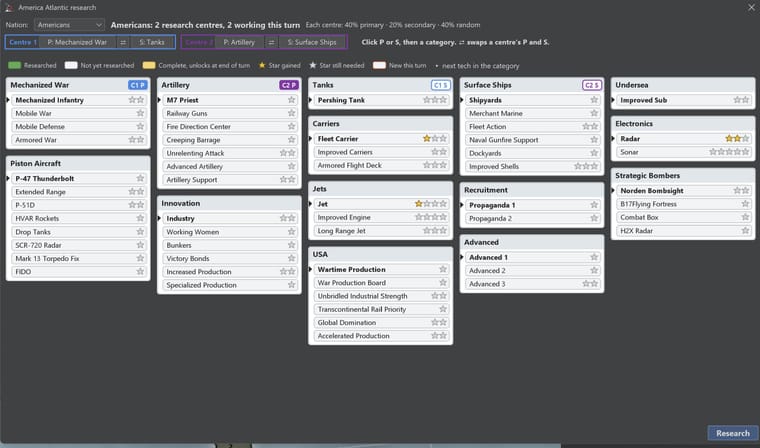
Task: Select Centre 2 primary slot Artillery
Action: 239,42
